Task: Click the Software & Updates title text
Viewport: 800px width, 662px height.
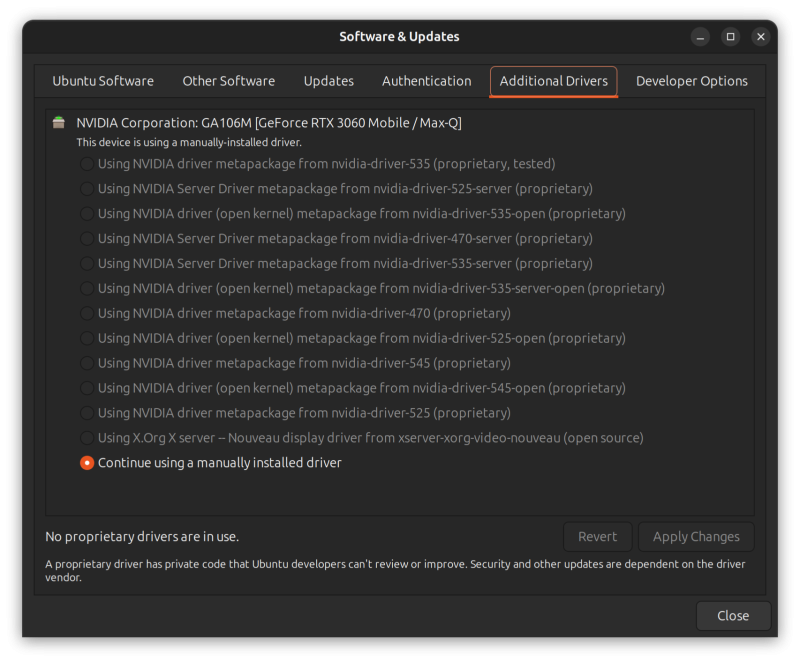Action: (x=399, y=37)
